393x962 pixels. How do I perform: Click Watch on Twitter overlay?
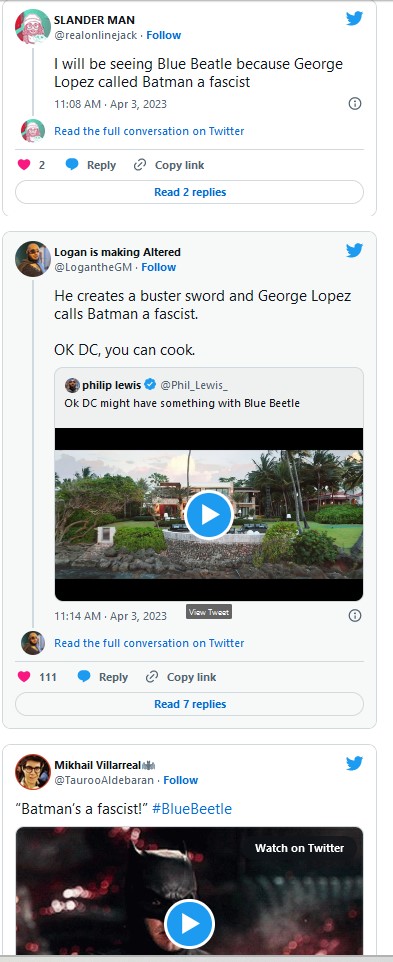(299, 848)
